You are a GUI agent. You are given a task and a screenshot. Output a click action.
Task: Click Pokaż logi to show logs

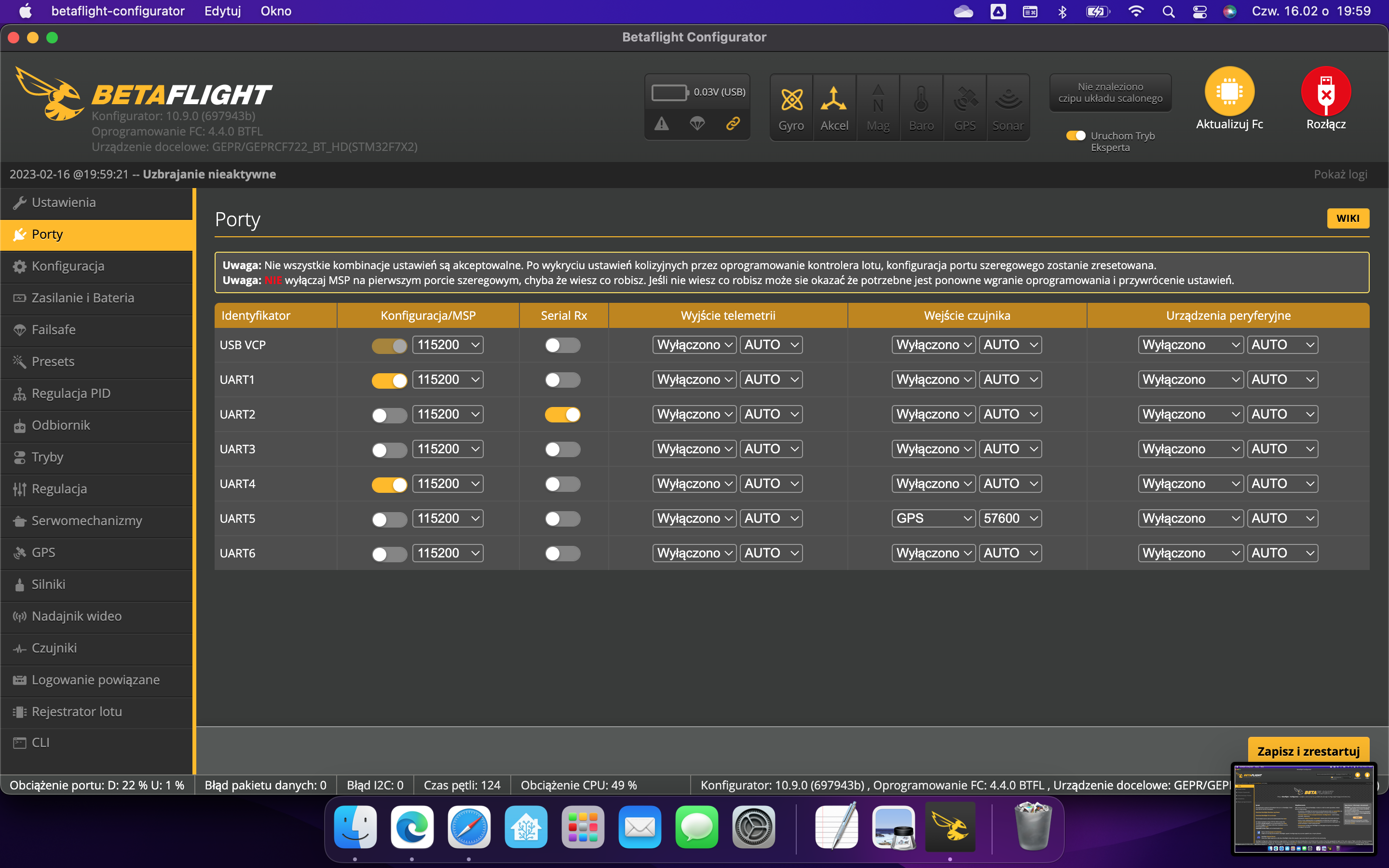point(1340,175)
